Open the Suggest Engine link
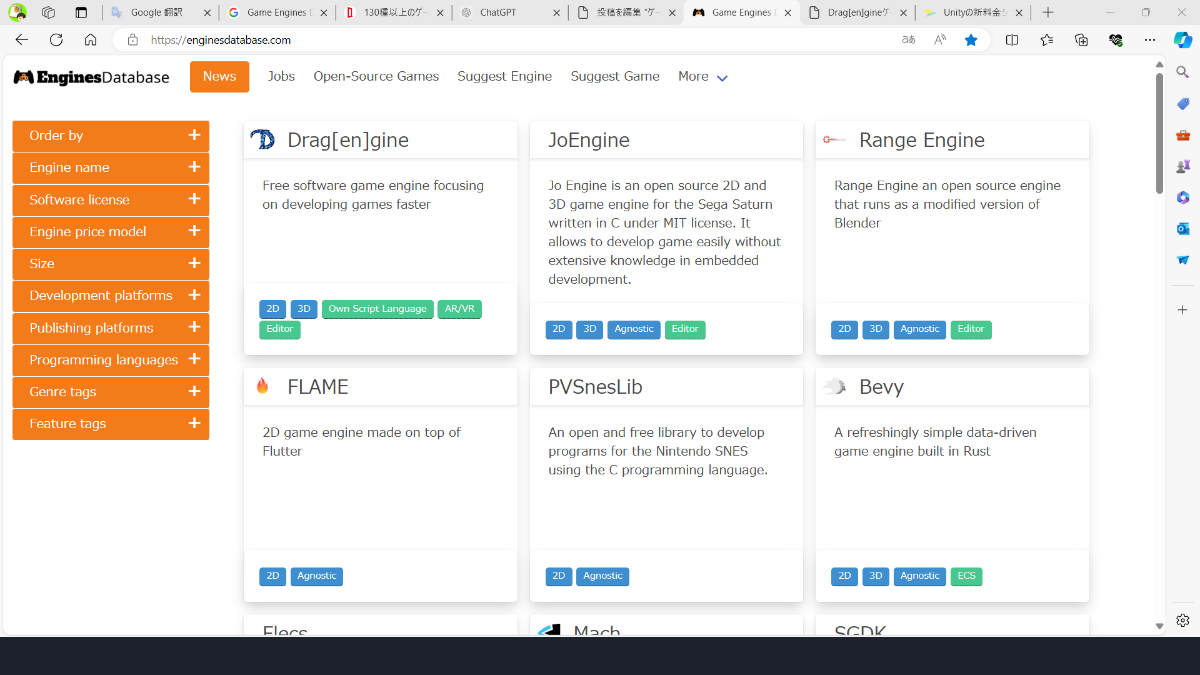 click(504, 76)
